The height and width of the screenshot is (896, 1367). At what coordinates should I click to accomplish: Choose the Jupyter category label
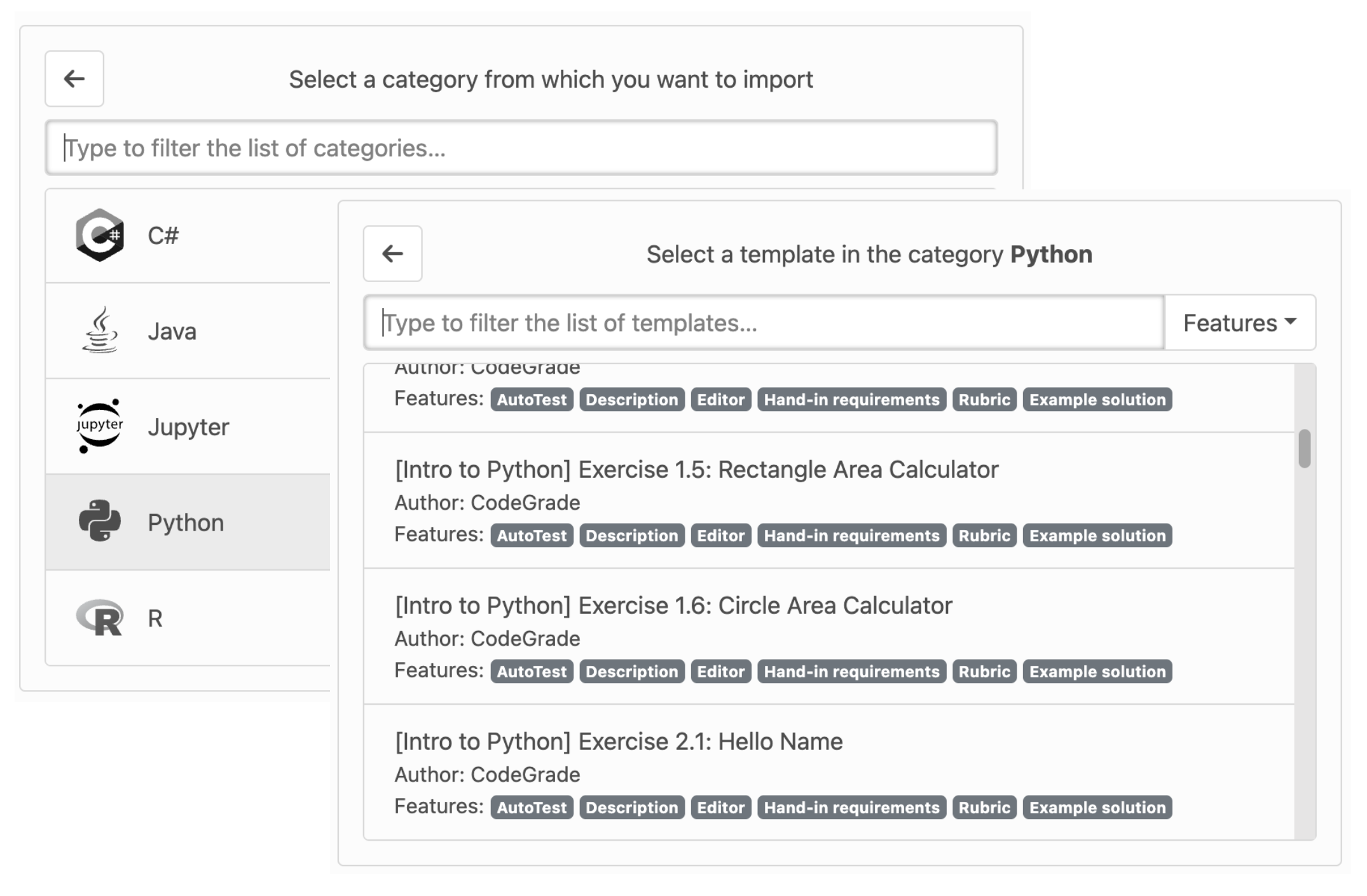(188, 427)
